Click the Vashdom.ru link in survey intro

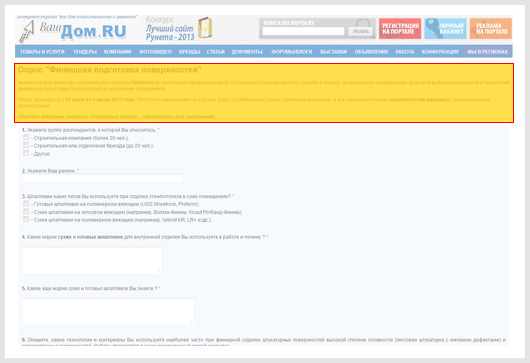tap(145, 82)
